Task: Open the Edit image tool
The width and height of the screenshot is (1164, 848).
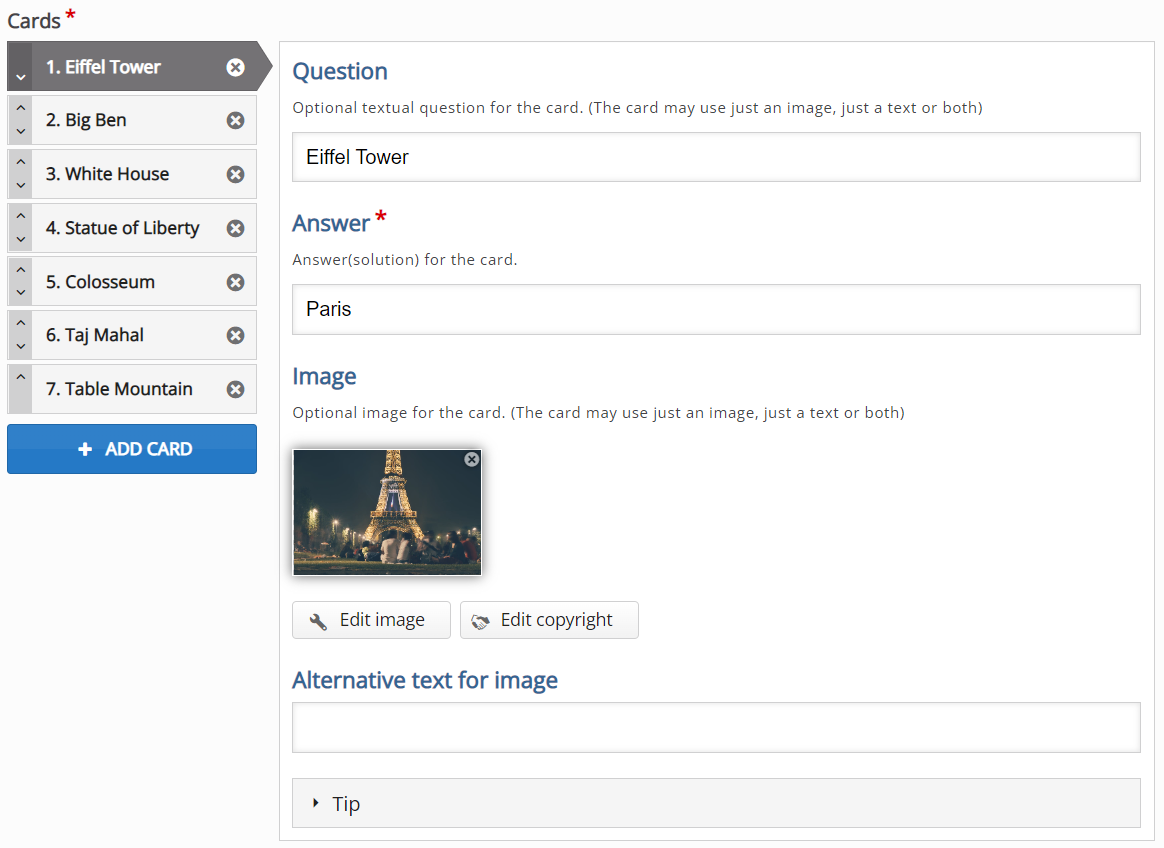Action: click(371, 620)
